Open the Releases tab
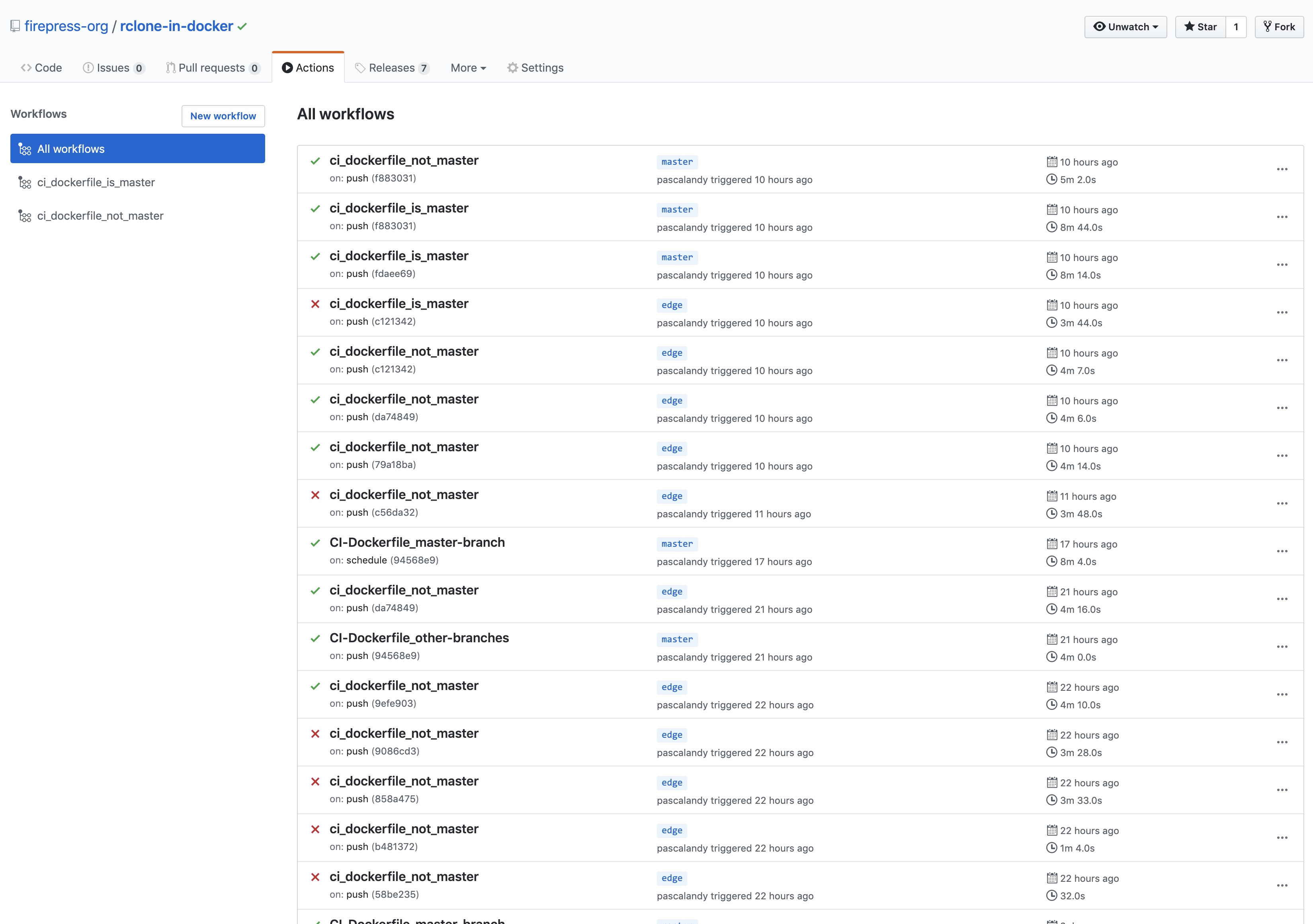The height and width of the screenshot is (924, 1313). click(392, 68)
